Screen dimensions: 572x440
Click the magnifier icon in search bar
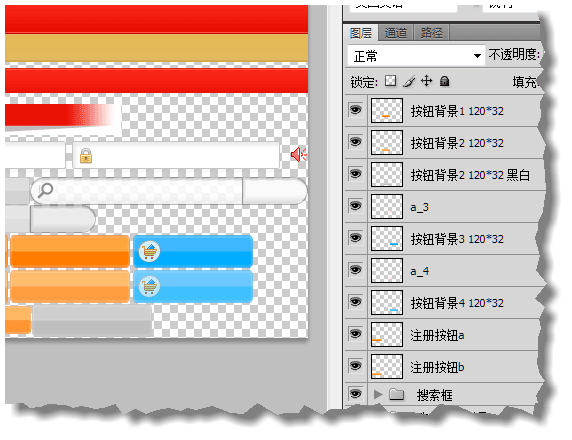point(45,190)
